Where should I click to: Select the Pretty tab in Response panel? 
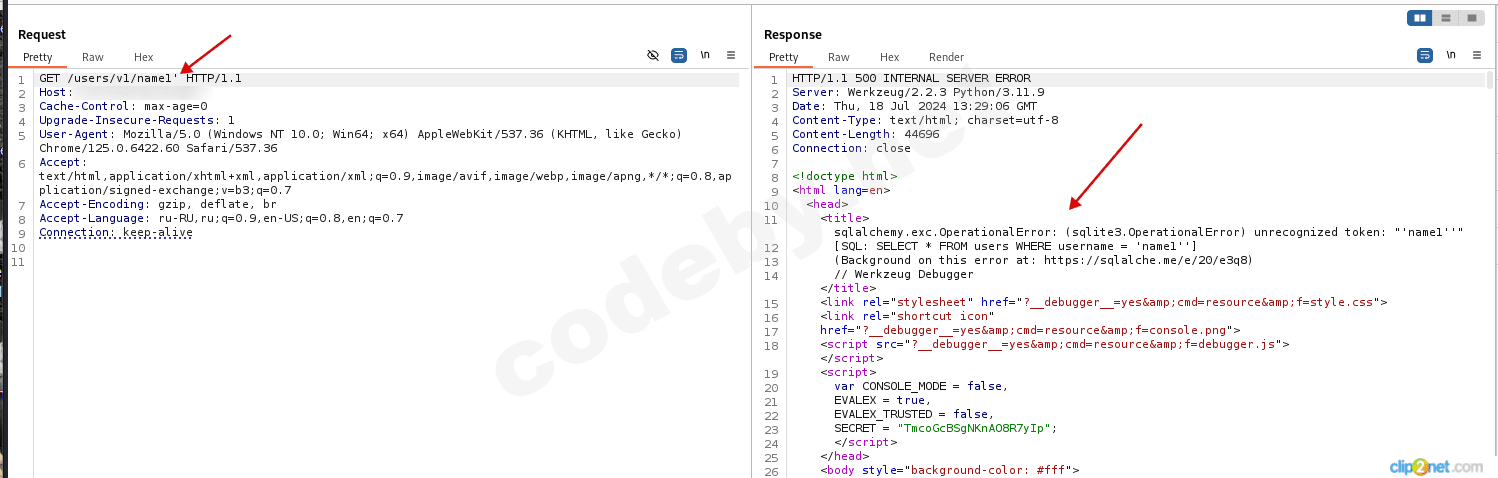(784, 57)
